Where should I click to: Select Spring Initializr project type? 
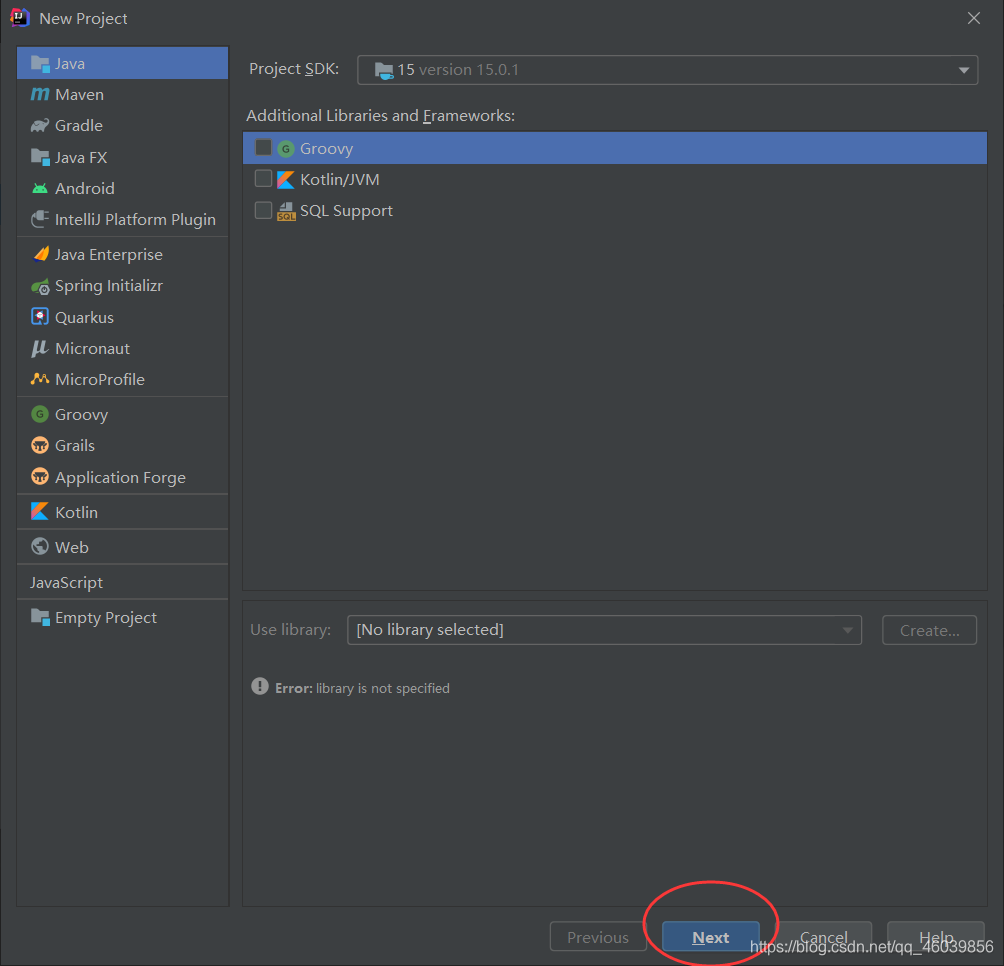pos(122,286)
